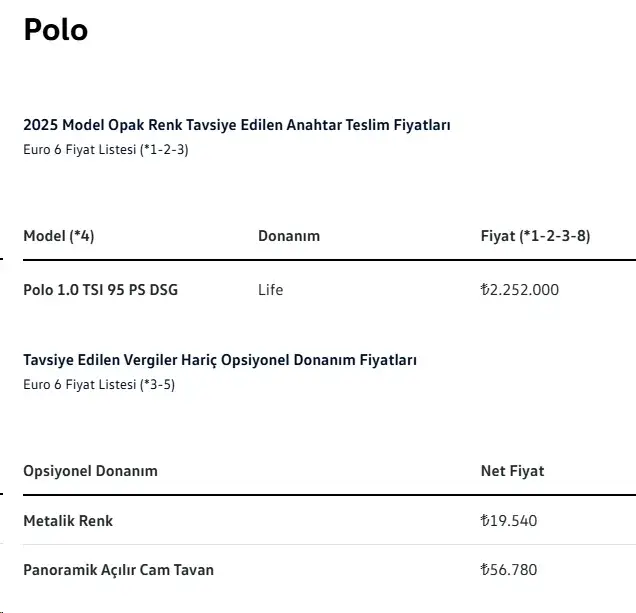Image resolution: width=636 pixels, height=613 pixels.
Task: Click the Lira symbol before 56.780
Action: pyautogui.click(x=485, y=570)
